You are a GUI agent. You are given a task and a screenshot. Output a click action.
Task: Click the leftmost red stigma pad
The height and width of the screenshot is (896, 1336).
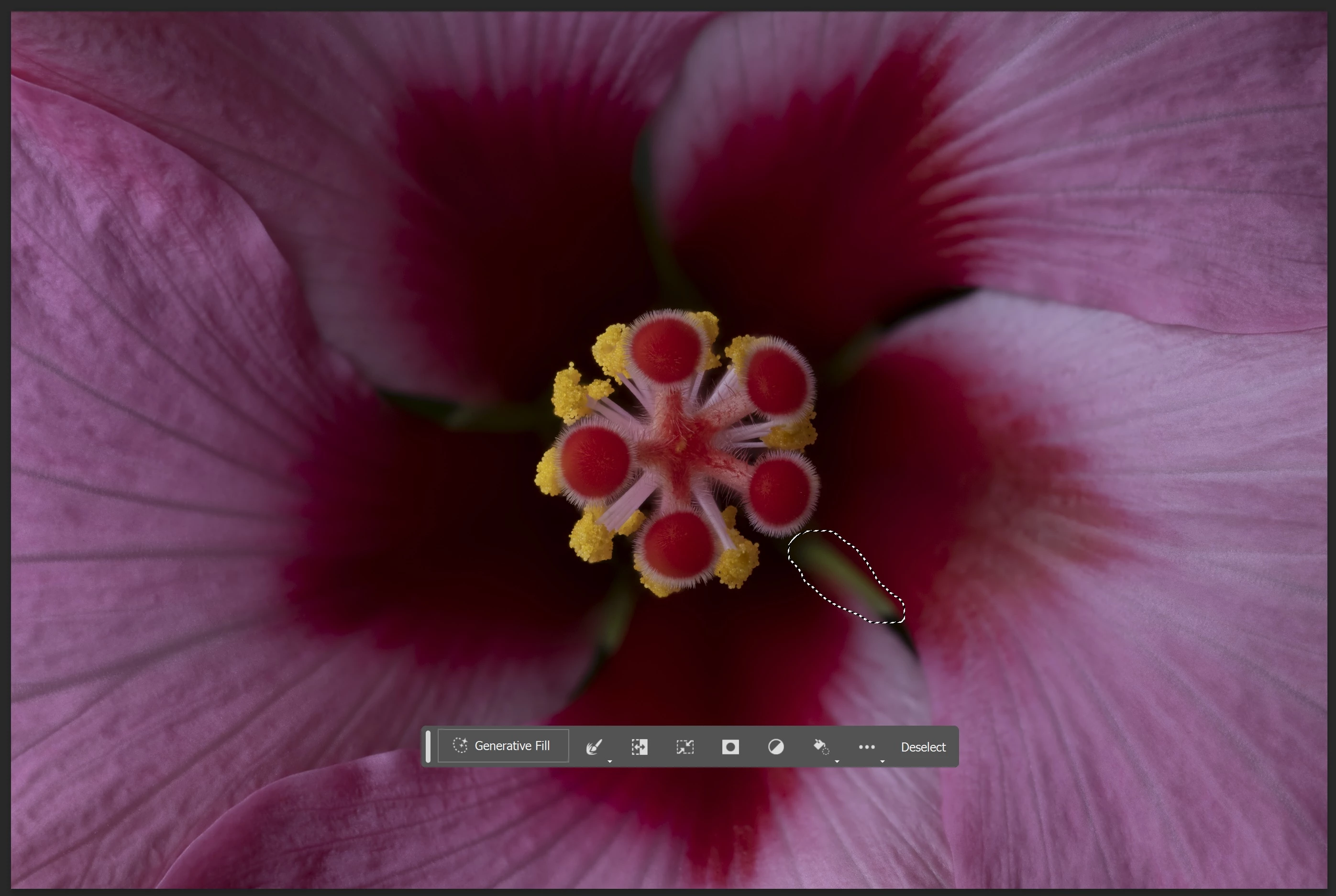coord(595,461)
